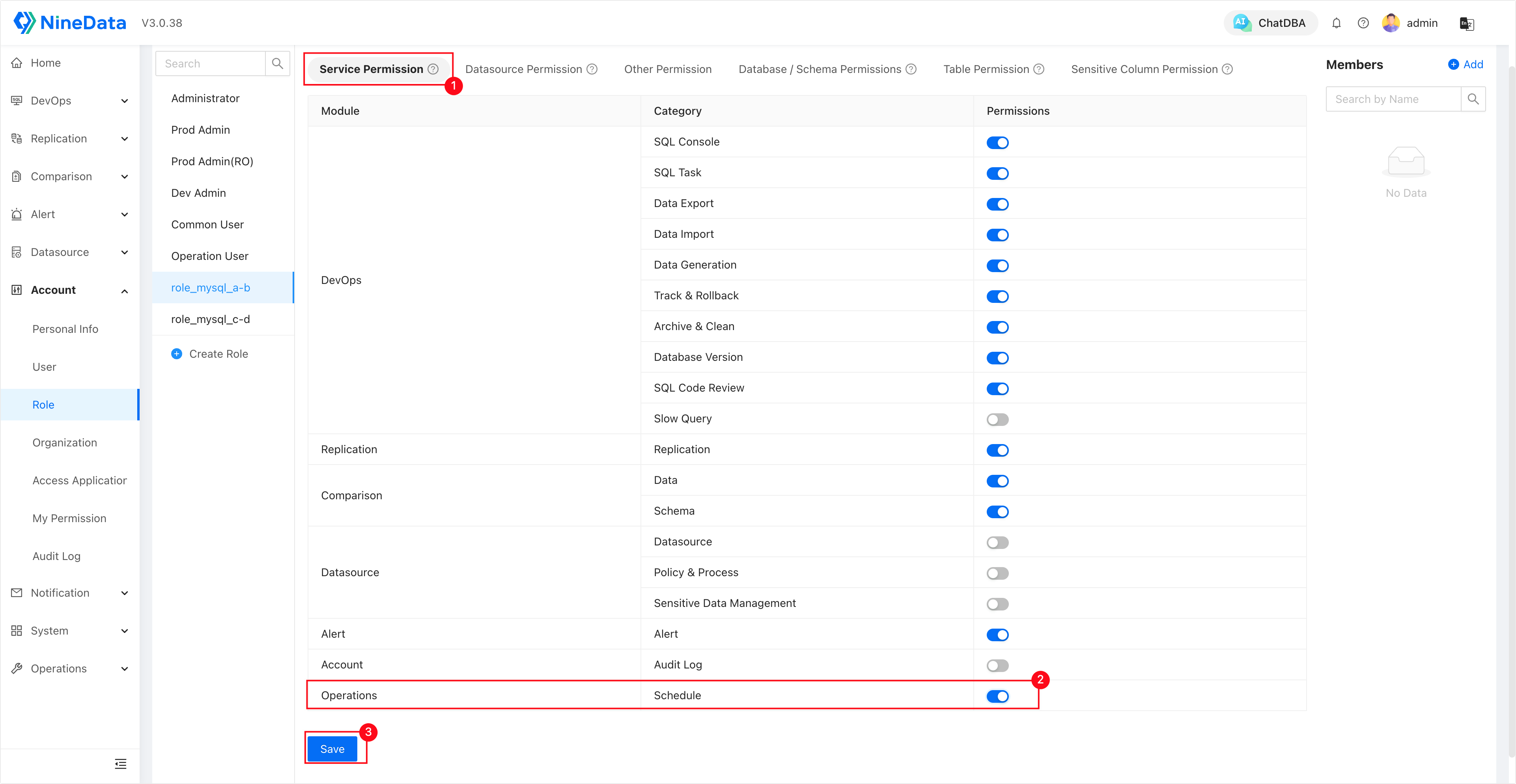This screenshot has height=784, width=1516.
Task: Switch to the Datasource Permission tab
Action: [530, 69]
